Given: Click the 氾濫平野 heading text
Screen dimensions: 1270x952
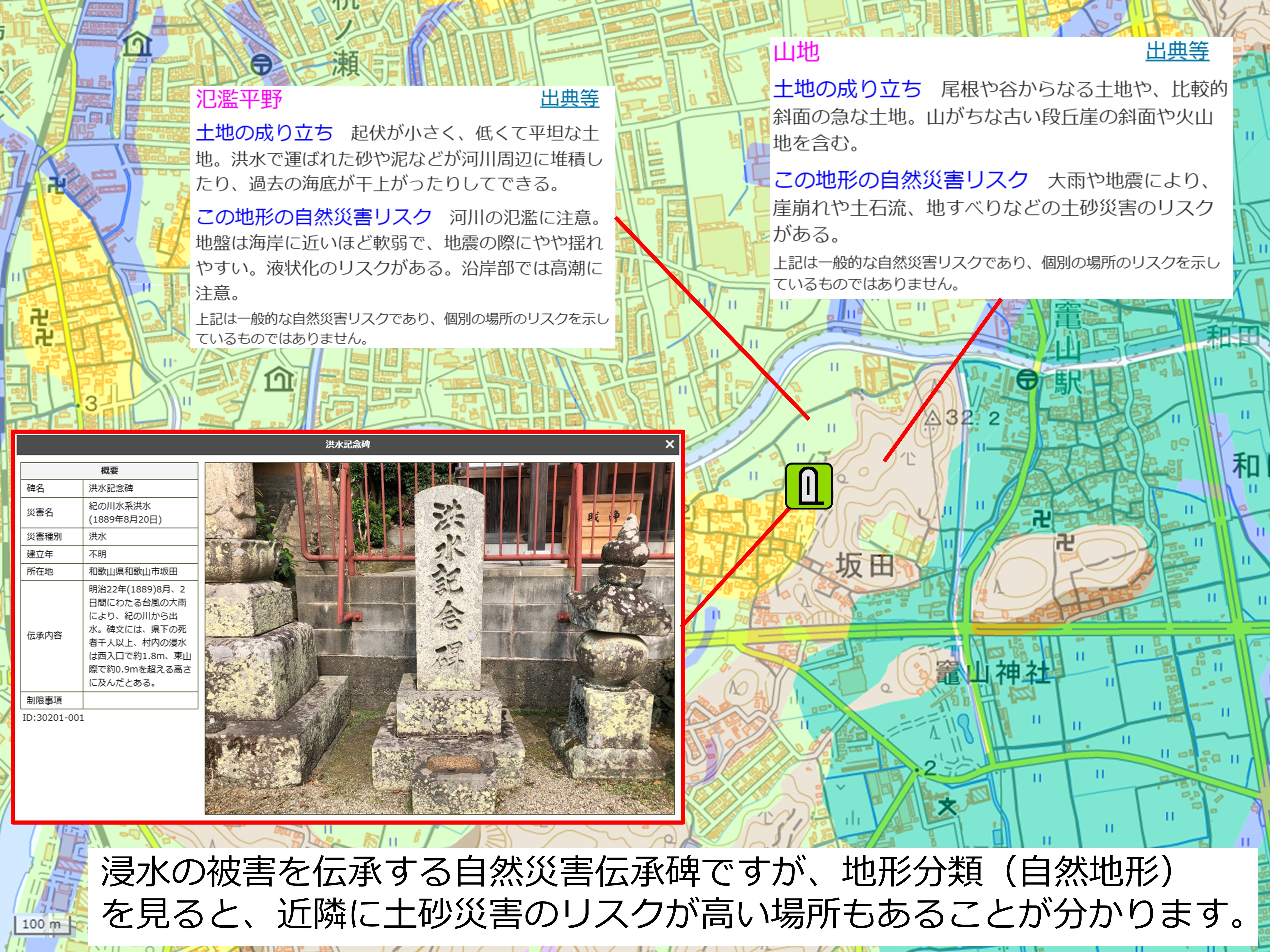Looking at the screenshot, I should pos(239,99).
